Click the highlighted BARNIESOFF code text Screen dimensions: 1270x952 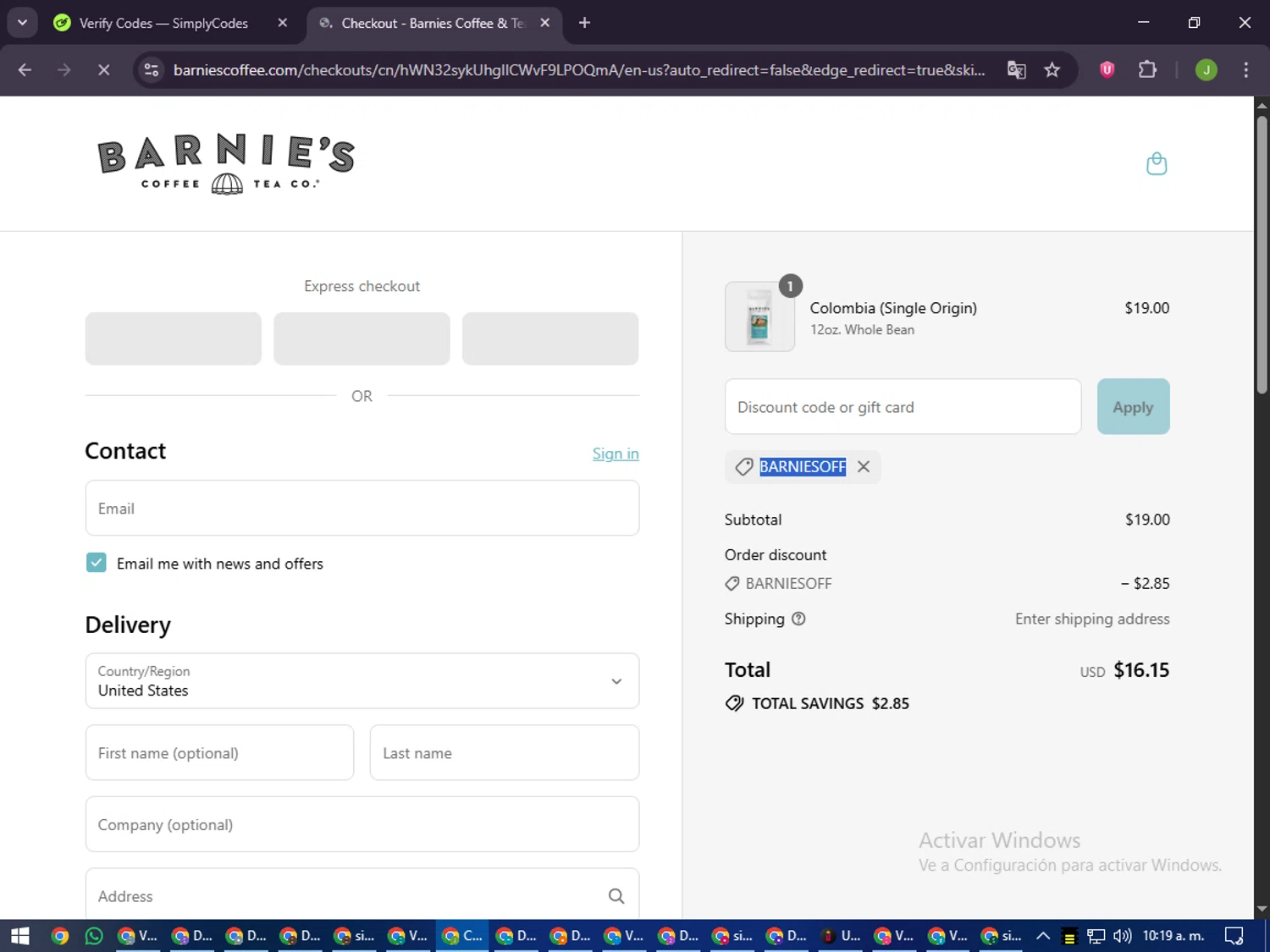click(x=803, y=467)
